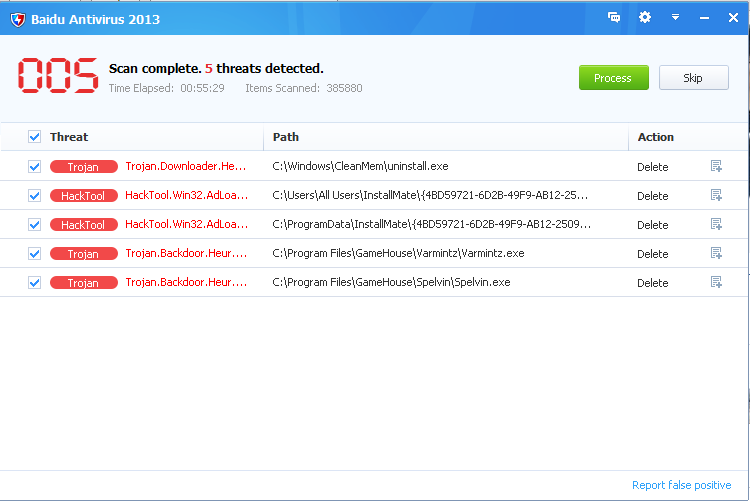This screenshot has height=501, width=750.
Task: Select Trojan.Backdoor.Heur name in Varmintz row
Action: 186,253
